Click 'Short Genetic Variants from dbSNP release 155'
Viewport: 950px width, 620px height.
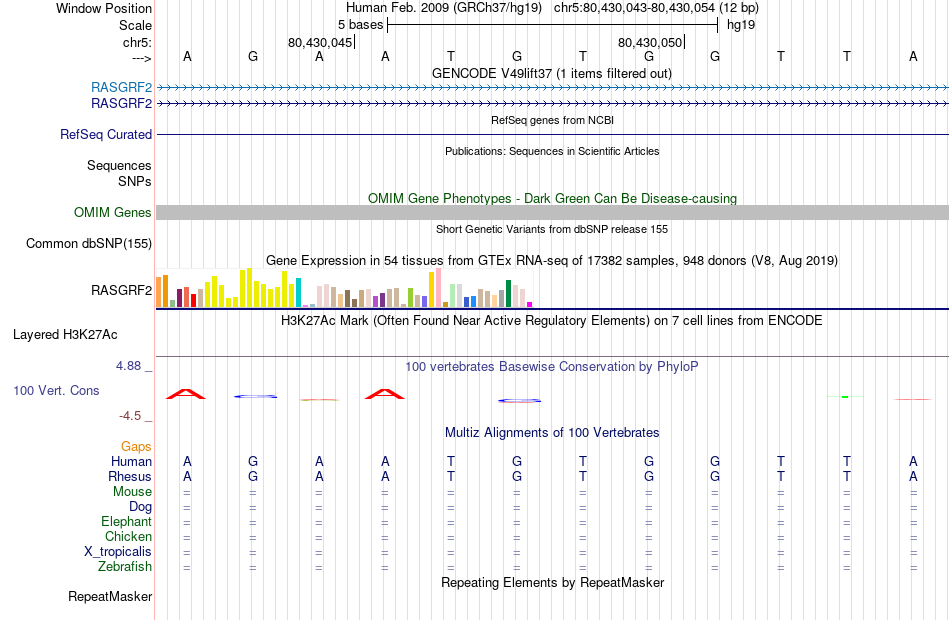[x=552, y=230]
